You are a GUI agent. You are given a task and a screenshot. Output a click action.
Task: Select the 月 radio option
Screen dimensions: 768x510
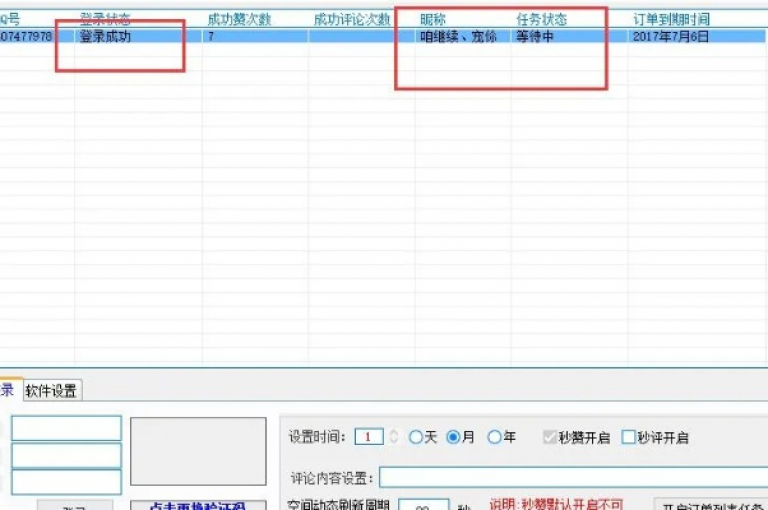click(453, 437)
